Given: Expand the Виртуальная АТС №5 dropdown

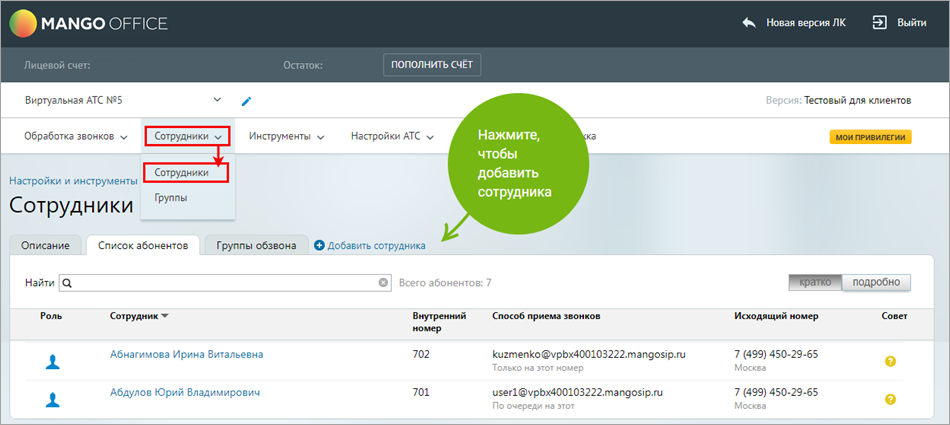Looking at the screenshot, I should (217, 100).
